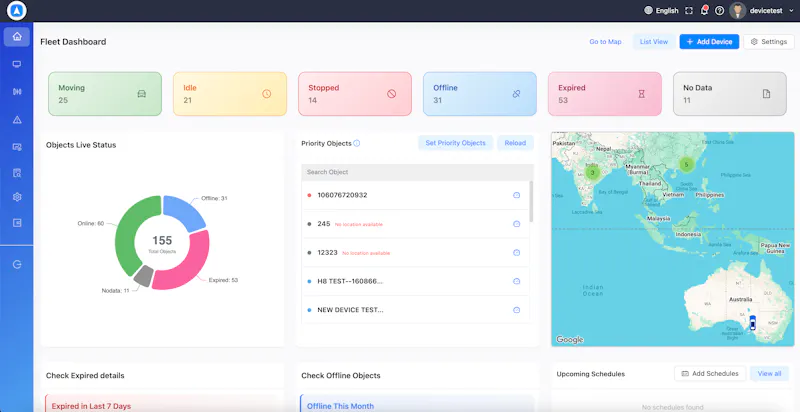
Task: Select priority object 245
Action: tap(324, 224)
